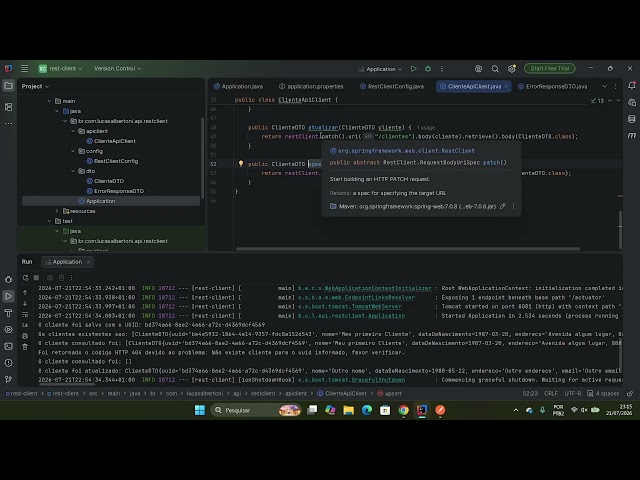Open IntelliJ IDEA from Windows taskbar

point(422,410)
